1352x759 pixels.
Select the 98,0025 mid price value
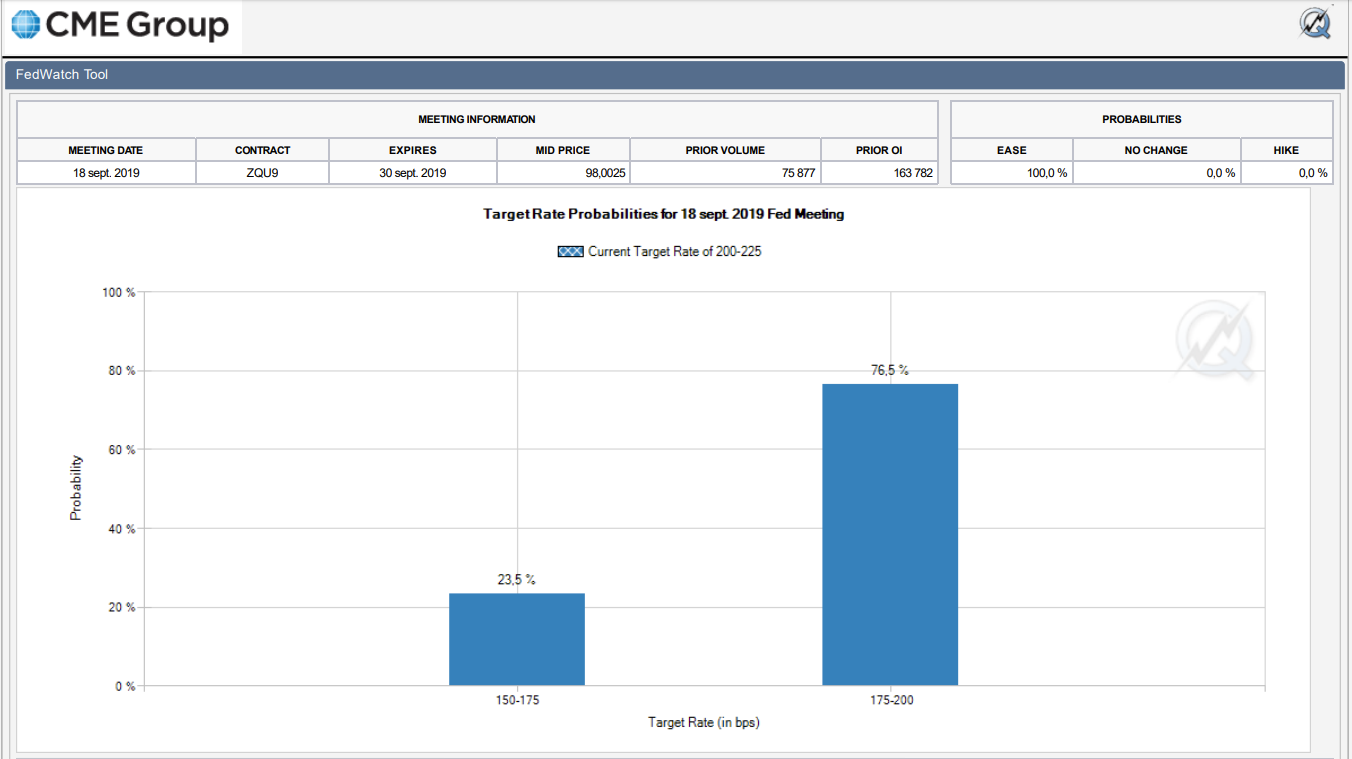click(x=603, y=173)
